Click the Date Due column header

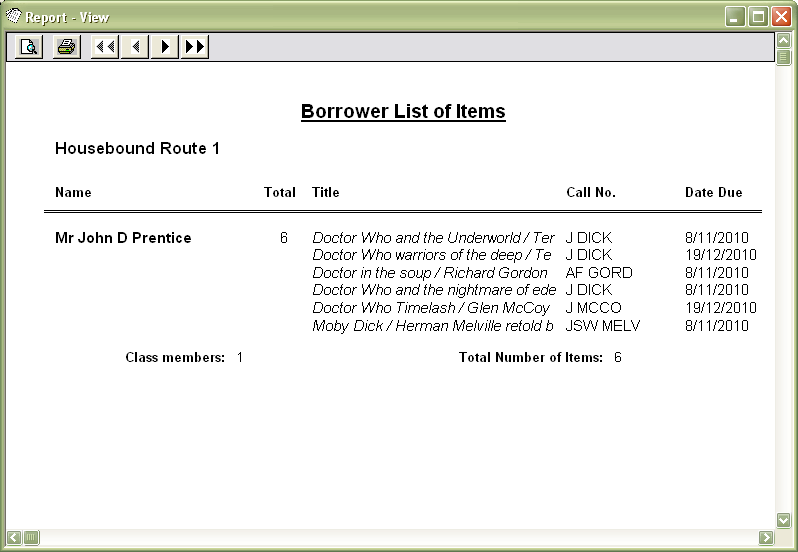714,192
